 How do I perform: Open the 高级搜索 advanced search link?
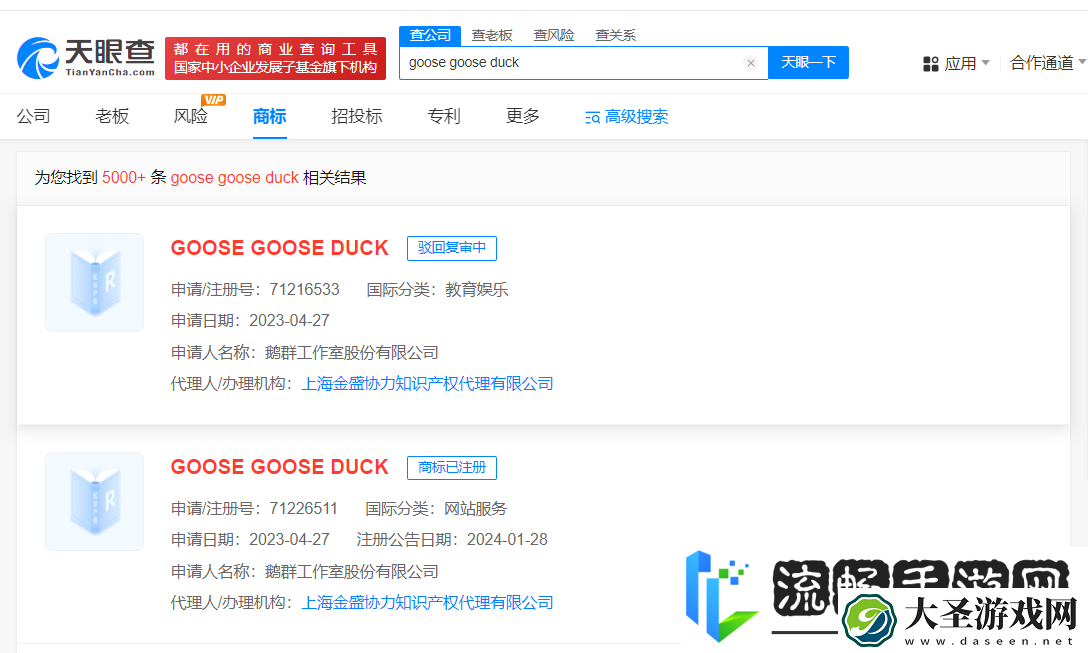(636, 117)
